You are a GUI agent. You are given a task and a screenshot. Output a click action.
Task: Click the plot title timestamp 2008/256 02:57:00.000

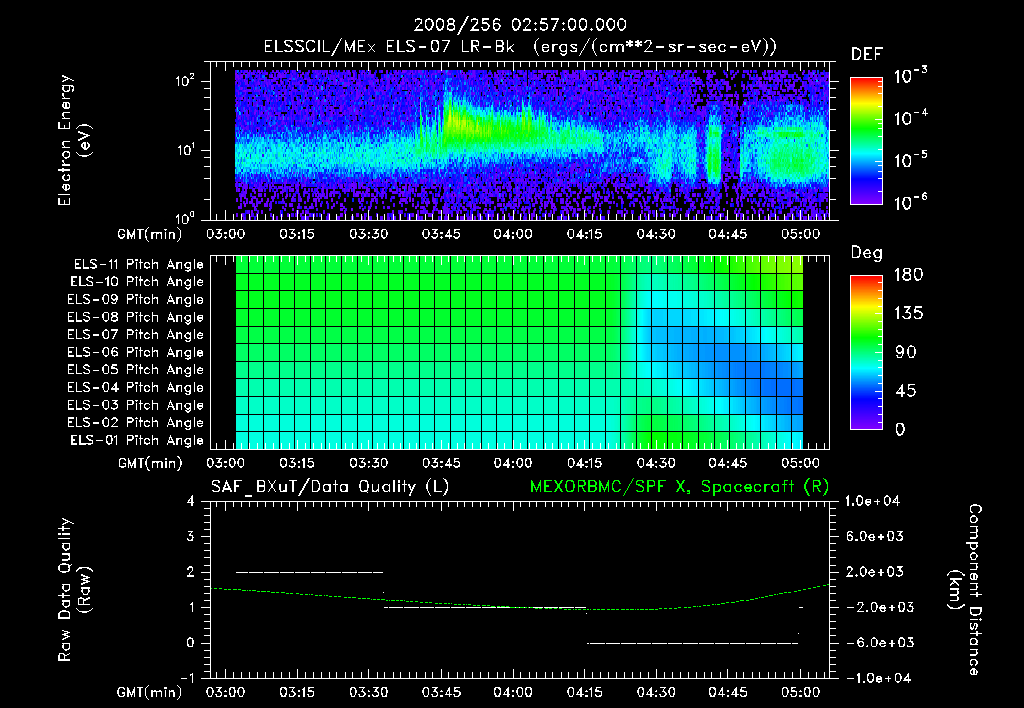coord(520,25)
